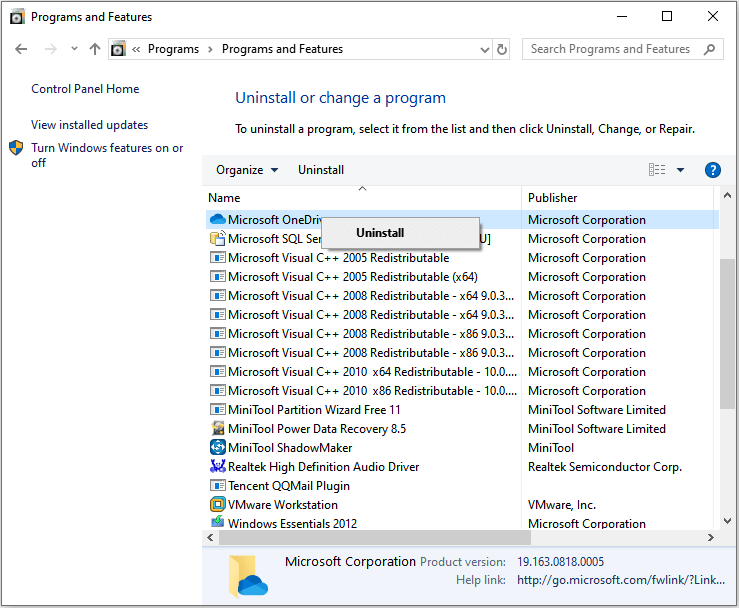Open the Organize dropdown menu

[247, 170]
